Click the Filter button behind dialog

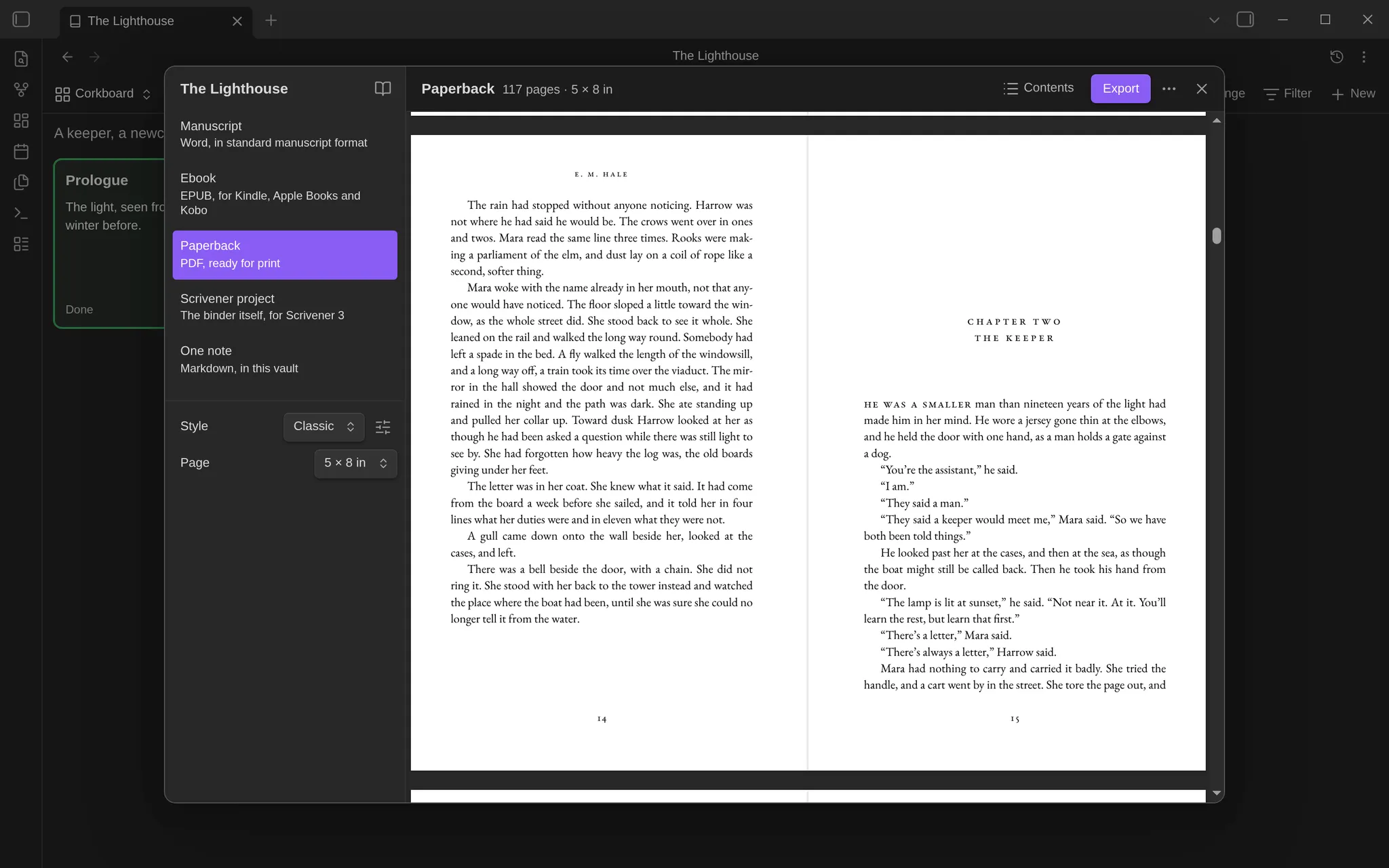[1288, 94]
